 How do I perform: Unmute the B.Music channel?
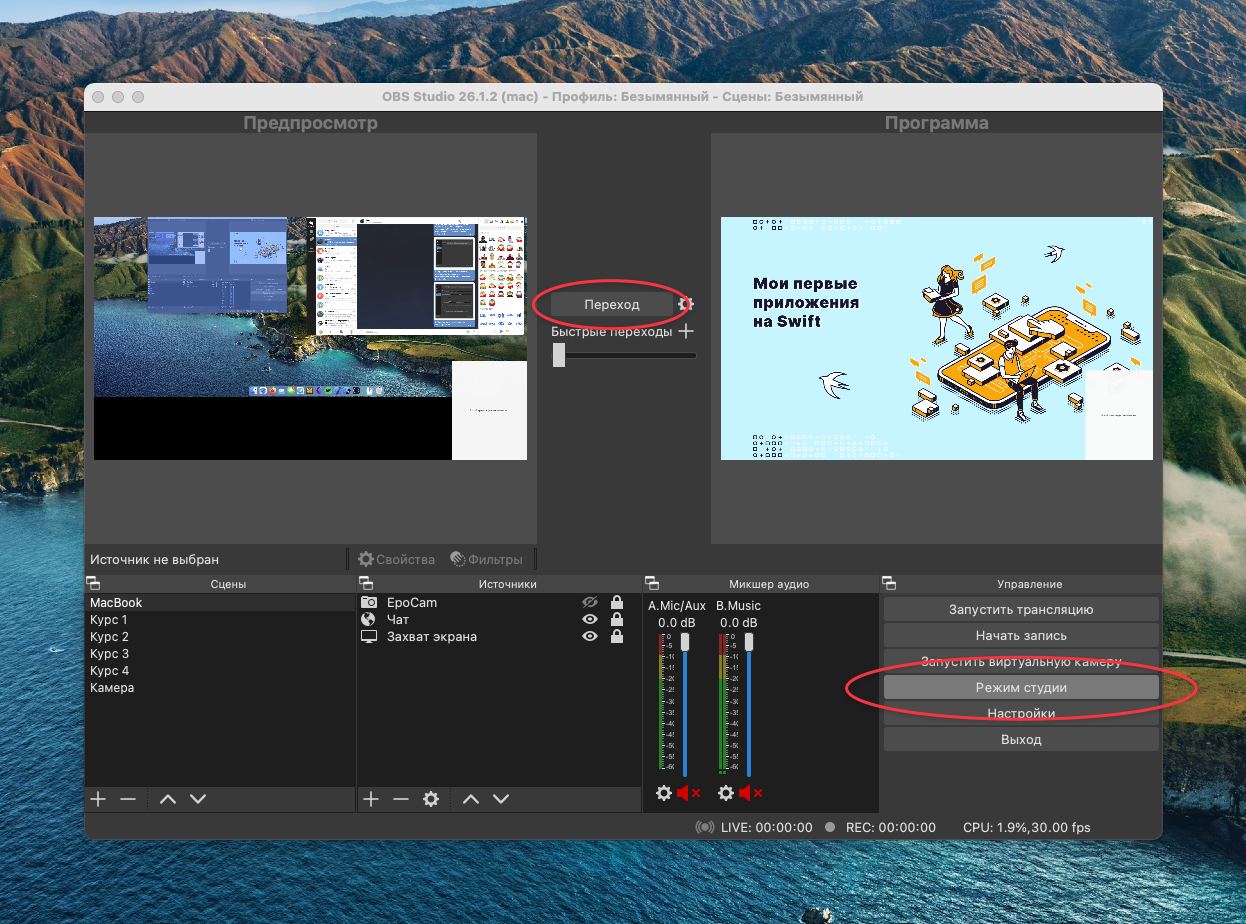pyautogui.click(x=751, y=793)
